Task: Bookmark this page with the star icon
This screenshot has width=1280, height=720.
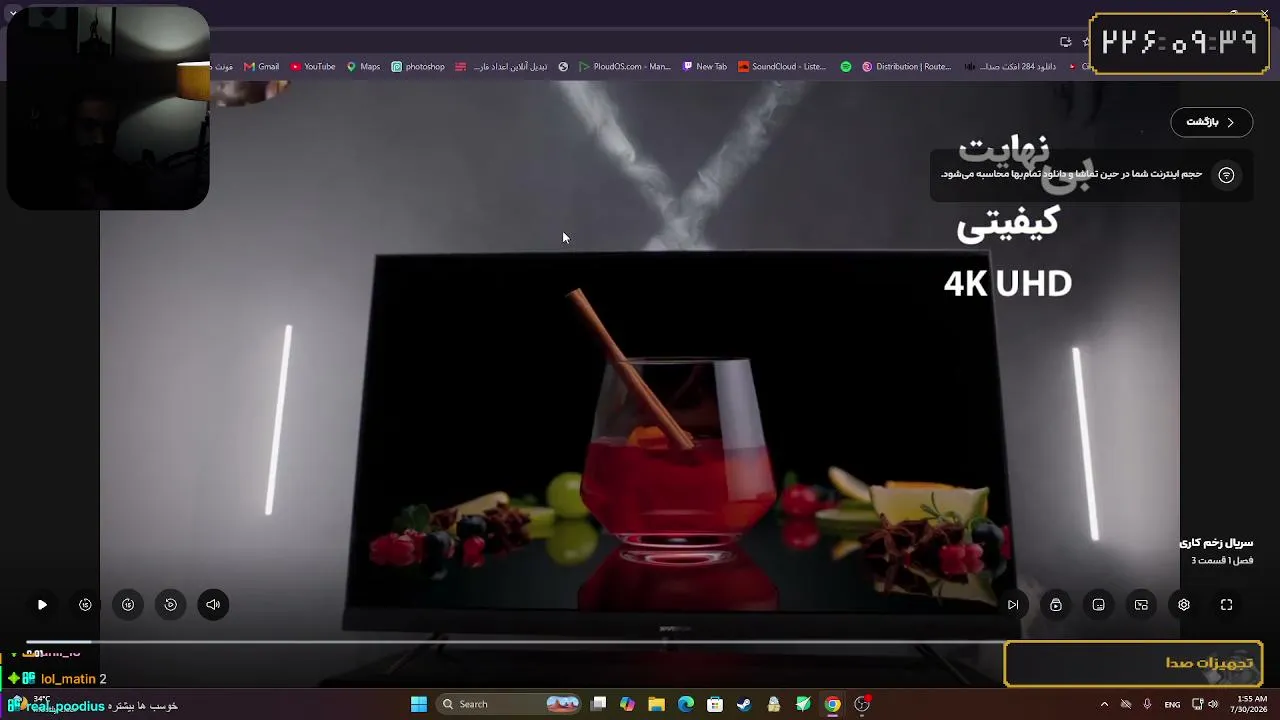Action: pyautogui.click(x=1087, y=42)
